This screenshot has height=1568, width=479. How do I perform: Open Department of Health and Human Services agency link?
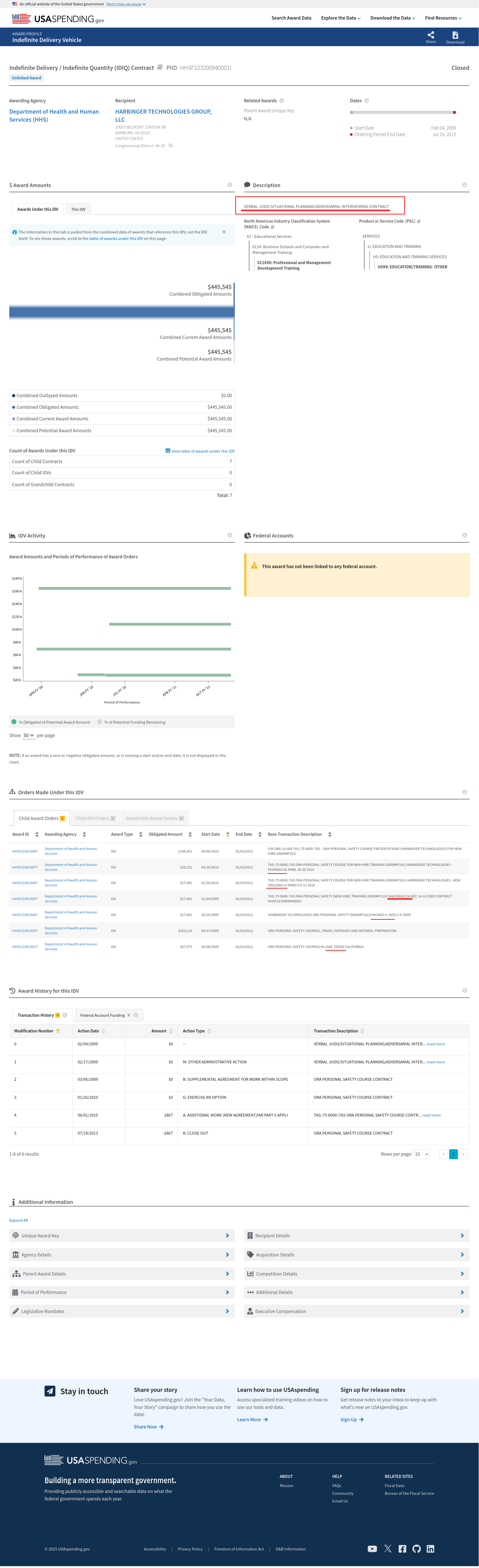[x=54, y=116]
